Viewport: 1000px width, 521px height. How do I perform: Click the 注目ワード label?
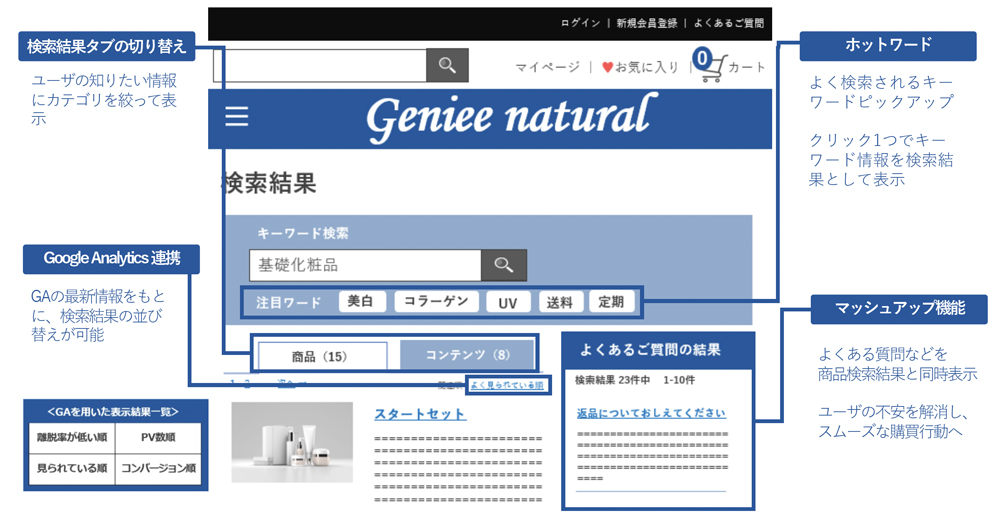pos(289,302)
